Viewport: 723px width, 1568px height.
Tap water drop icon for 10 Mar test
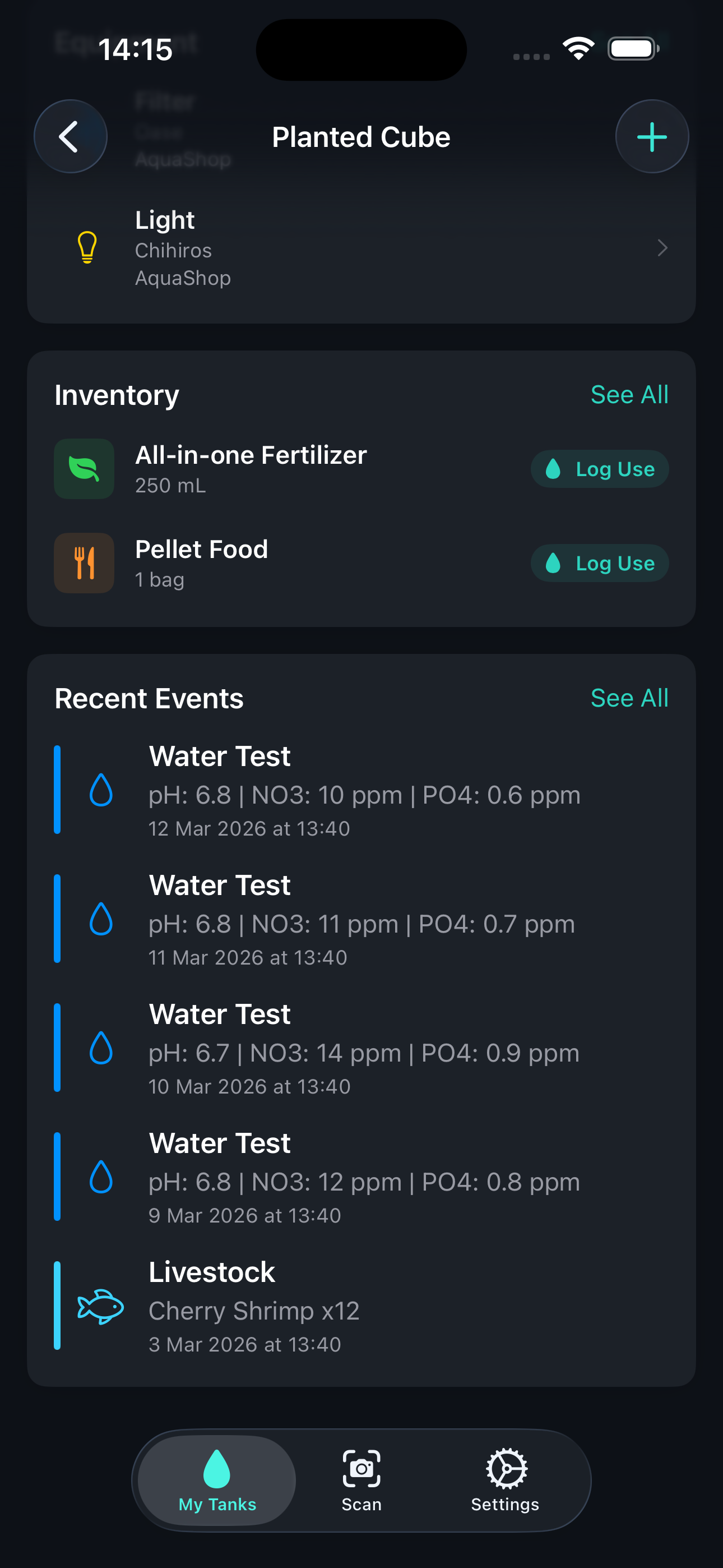pyautogui.click(x=101, y=1048)
